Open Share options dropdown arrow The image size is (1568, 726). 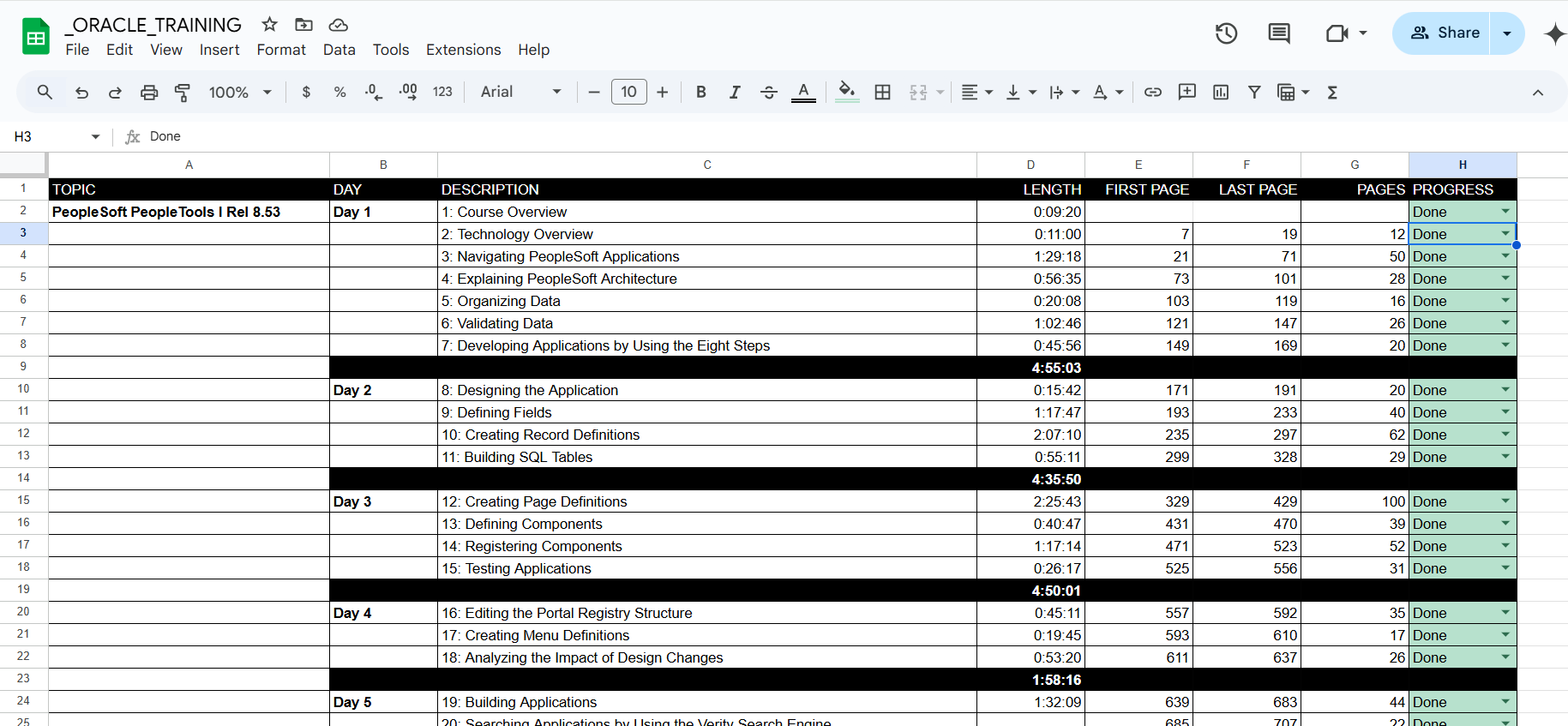[x=1507, y=33]
